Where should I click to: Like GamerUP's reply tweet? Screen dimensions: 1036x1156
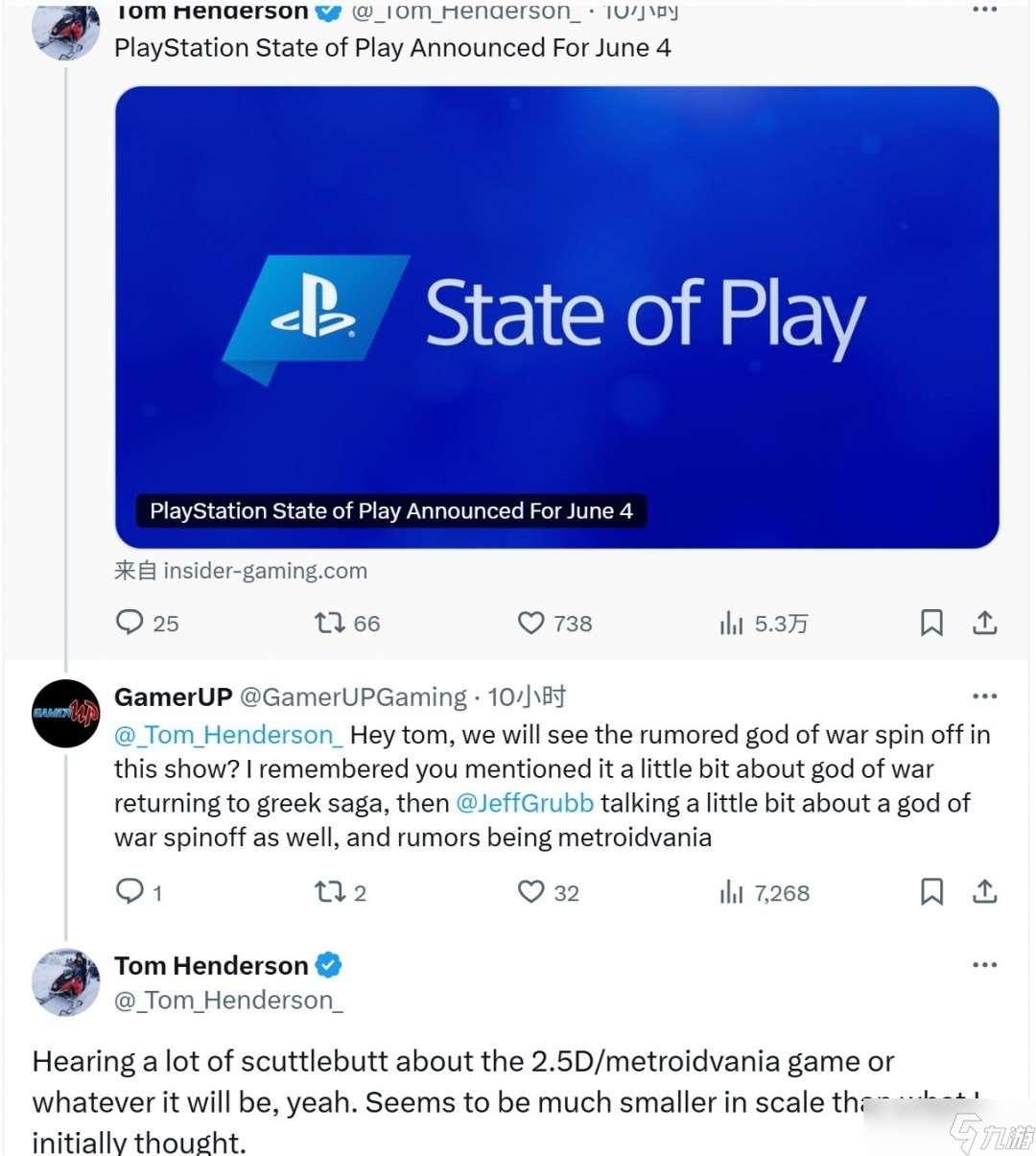pos(530,892)
